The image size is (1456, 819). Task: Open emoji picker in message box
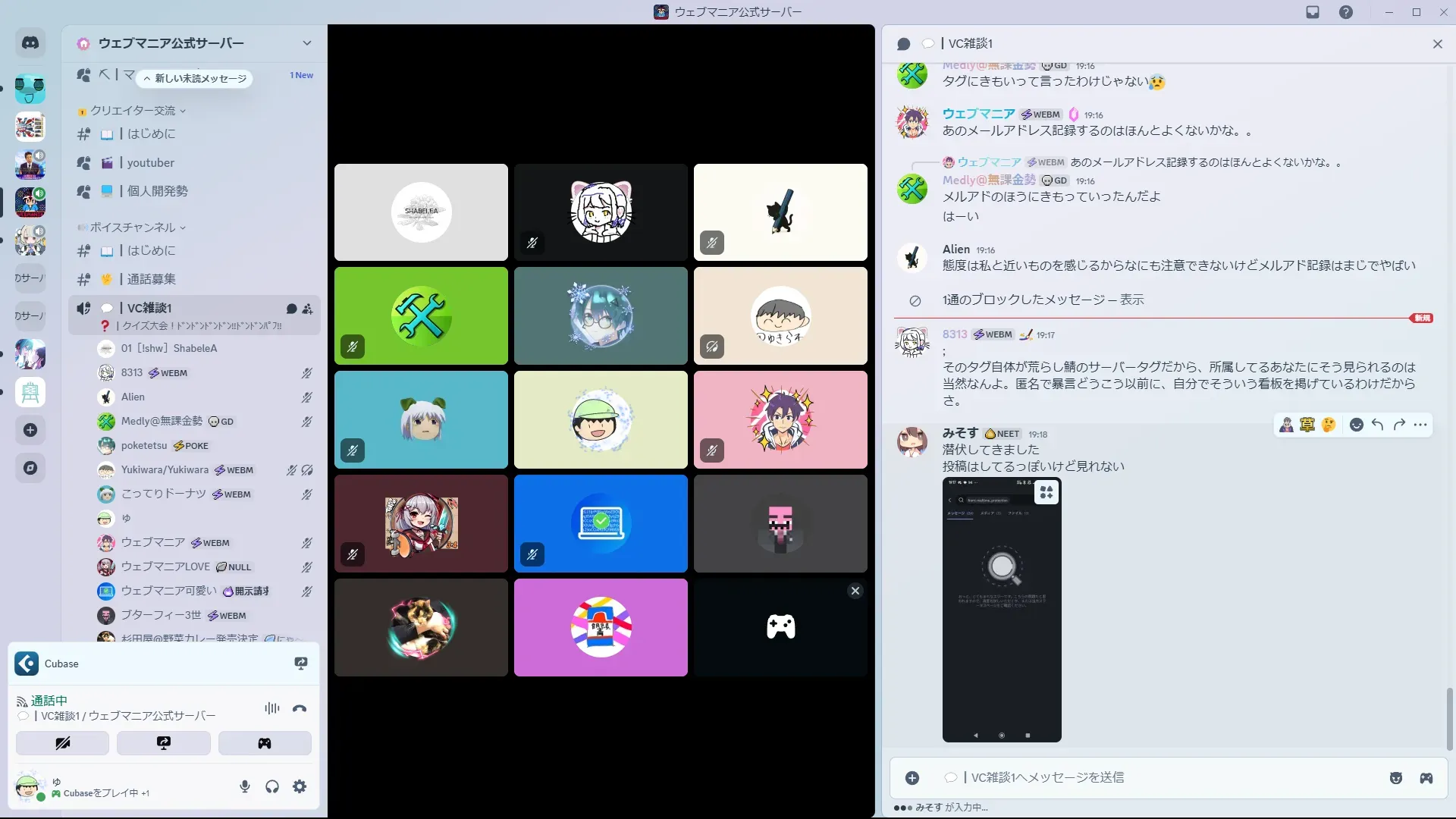click(1395, 778)
